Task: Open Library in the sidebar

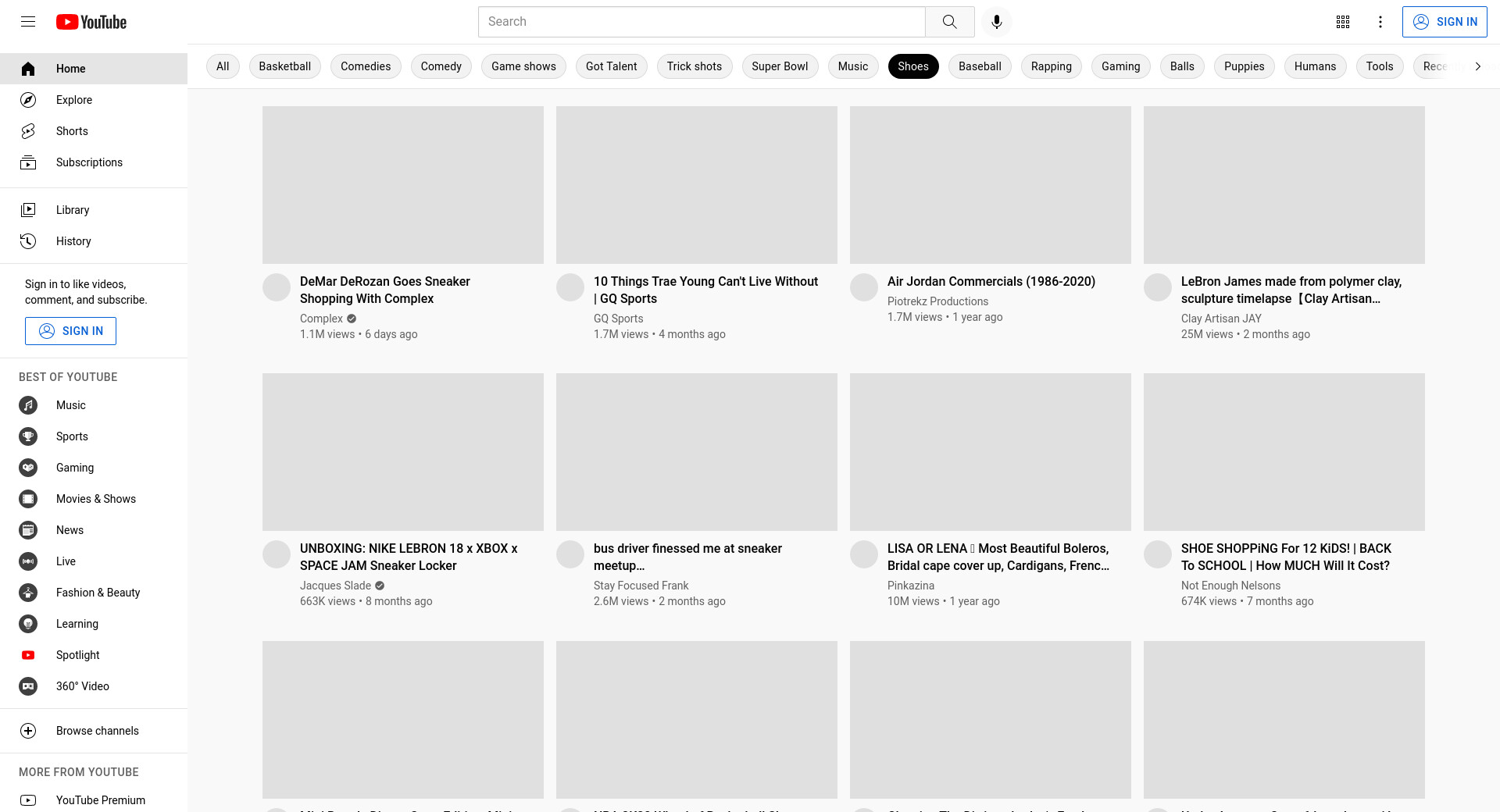Action: pyautogui.click(x=94, y=210)
